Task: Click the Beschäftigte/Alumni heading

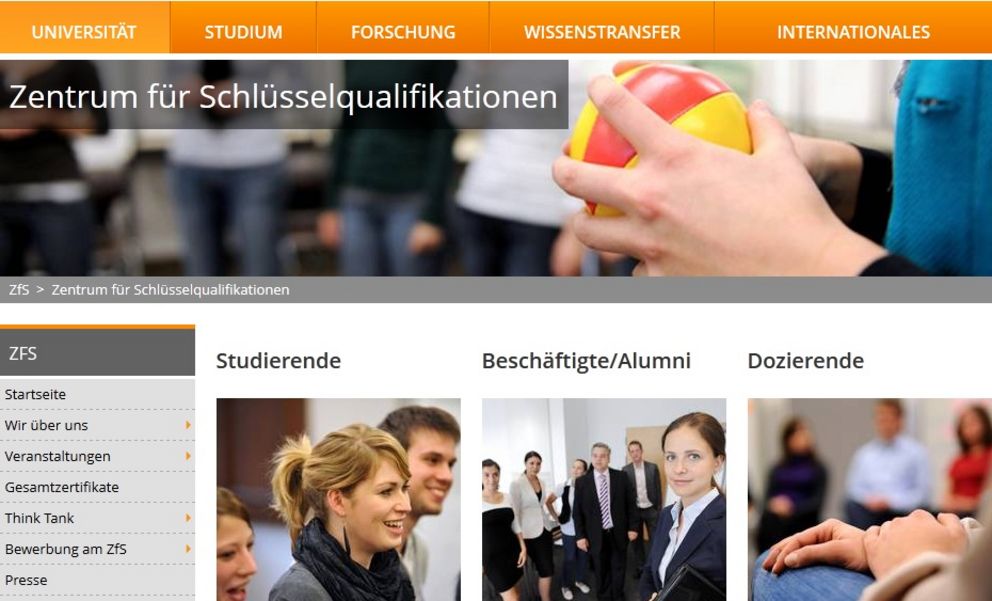Action: click(x=586, y=361)
